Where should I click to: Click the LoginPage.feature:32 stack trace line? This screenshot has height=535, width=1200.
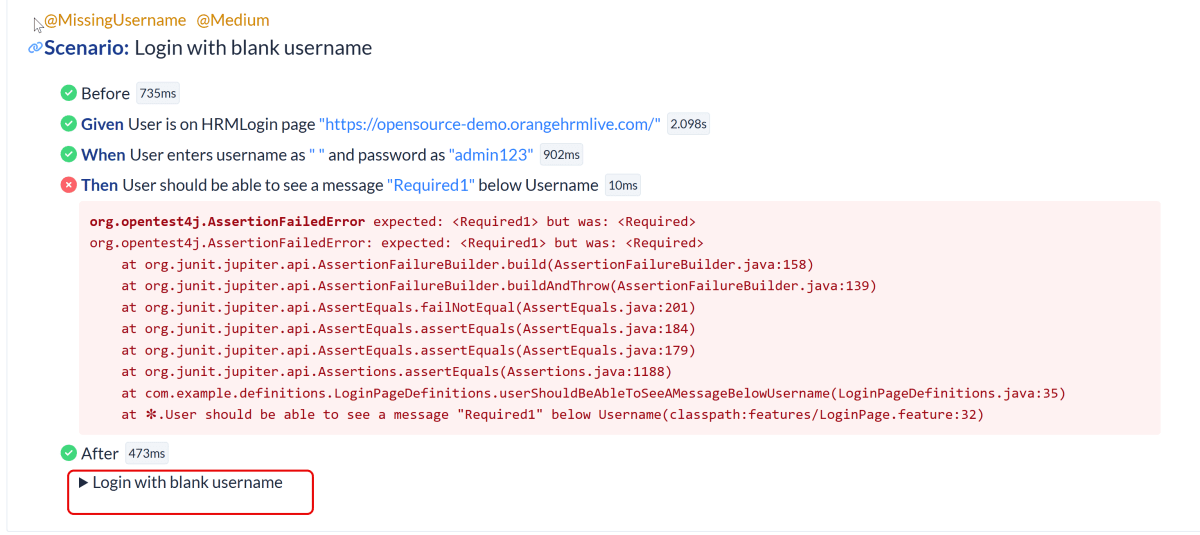(552, 415)
